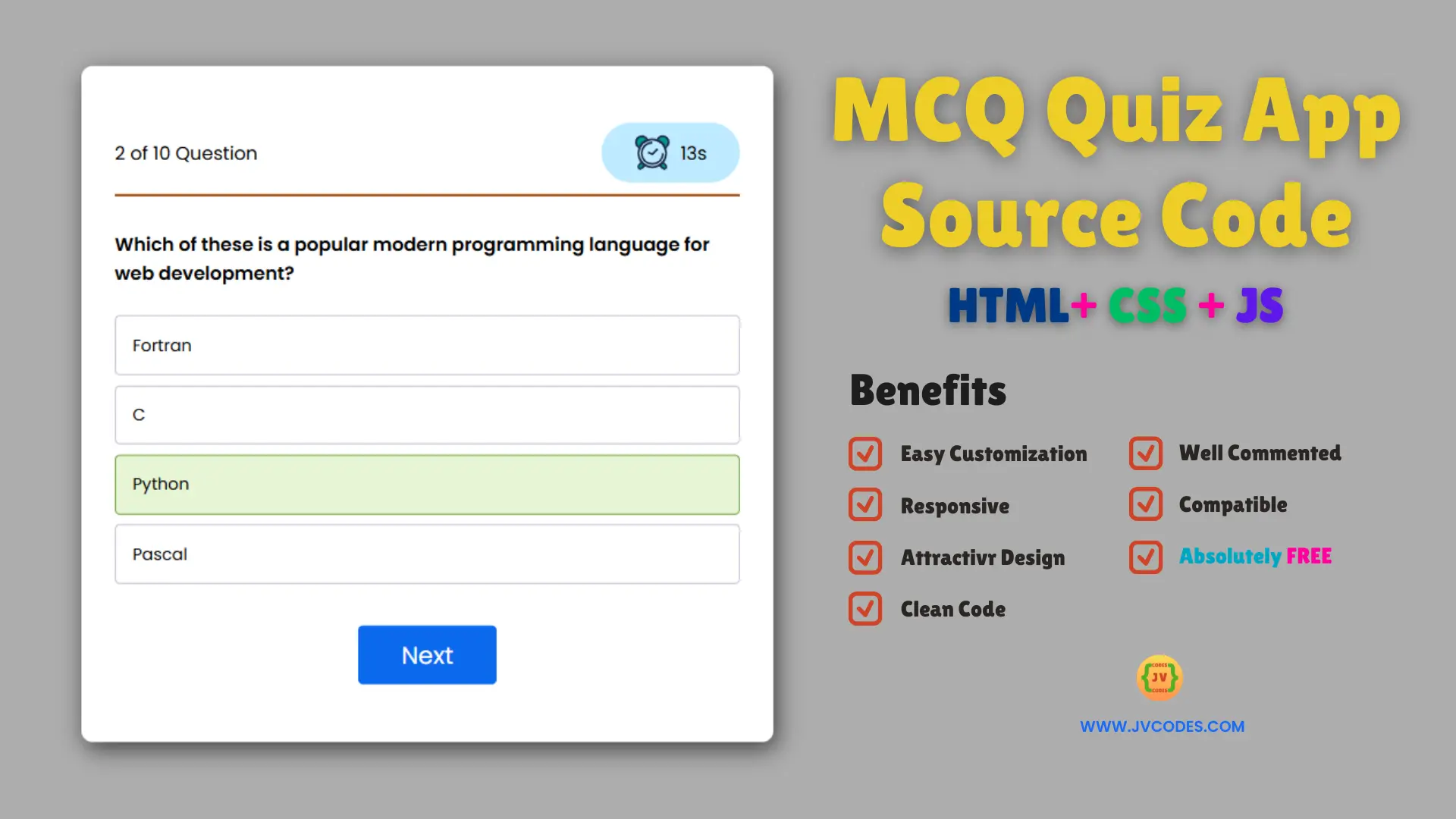1456x819 pixels.
Task: Click the Next button
Action: click(x=427, y=654)
